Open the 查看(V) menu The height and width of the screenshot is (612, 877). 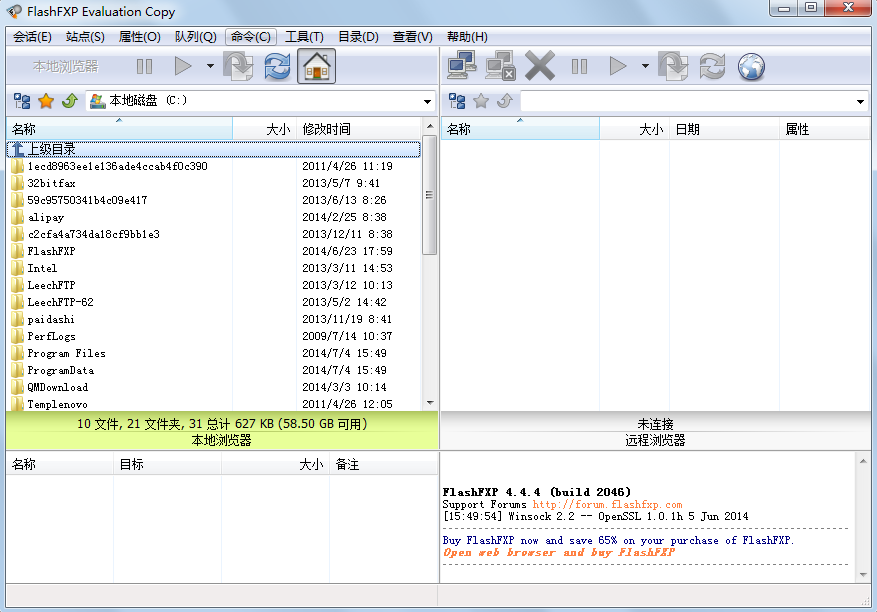point(413,37)
